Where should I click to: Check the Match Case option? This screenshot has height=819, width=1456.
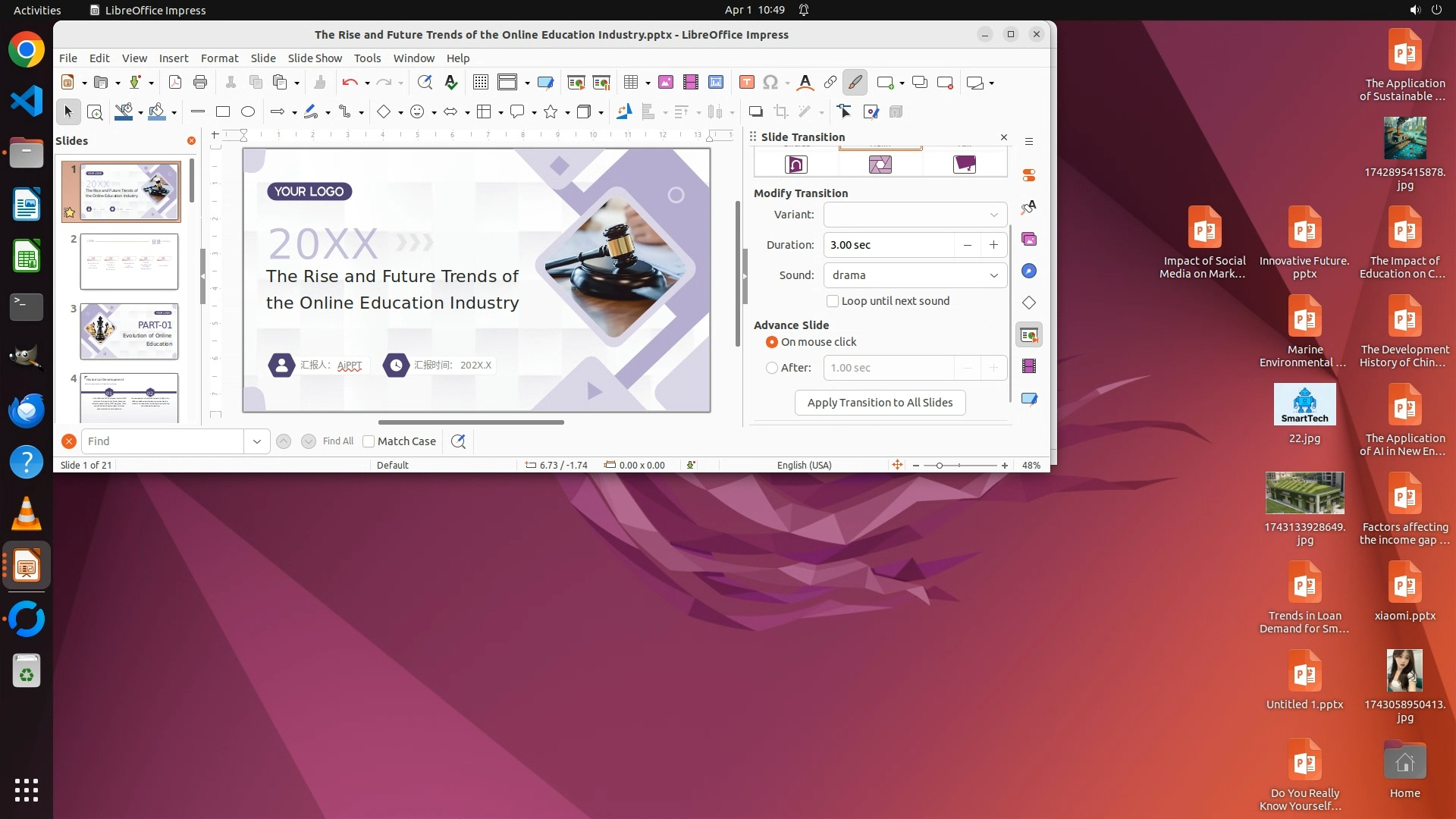click(369, 441)
